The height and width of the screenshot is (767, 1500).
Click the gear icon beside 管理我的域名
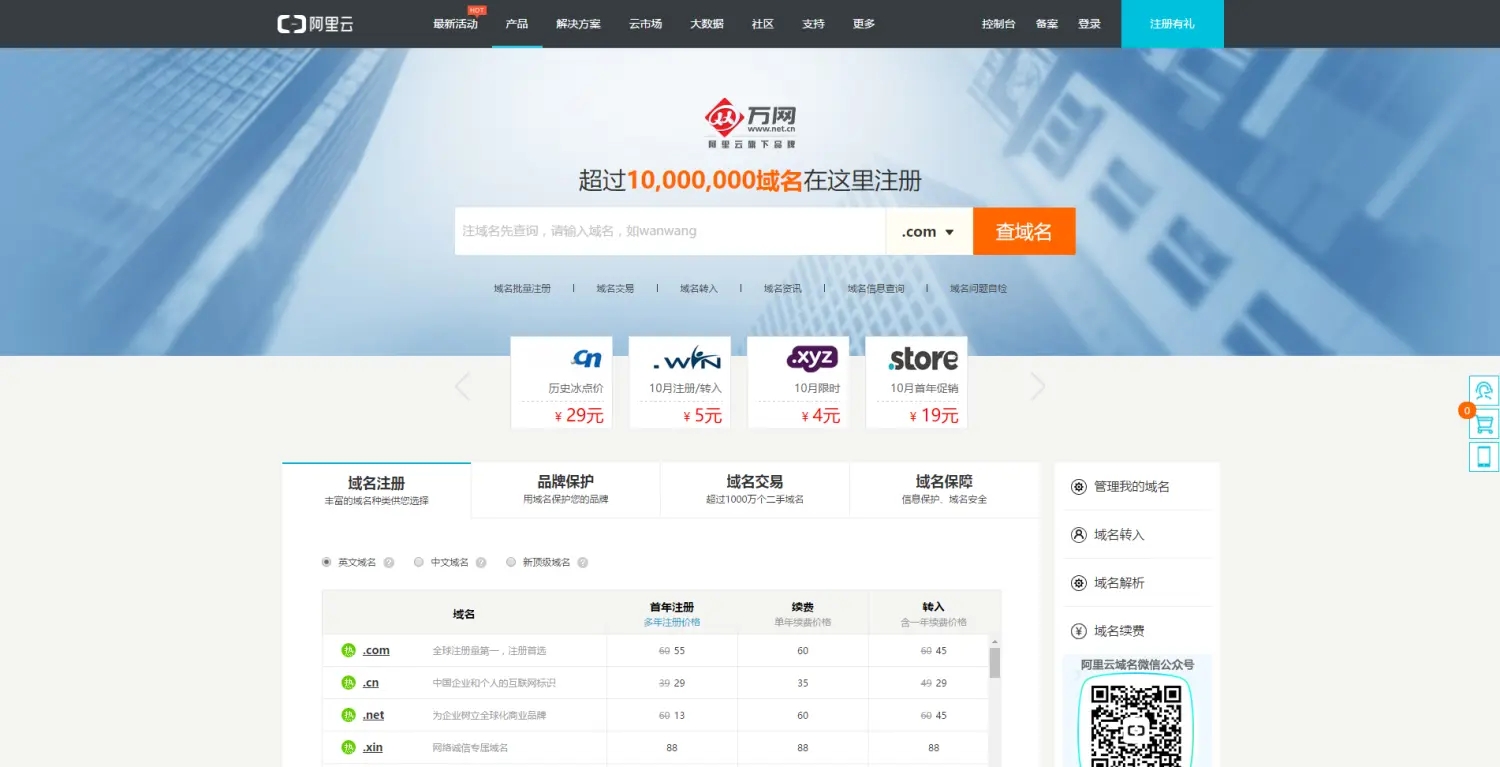coord(1079,487)
